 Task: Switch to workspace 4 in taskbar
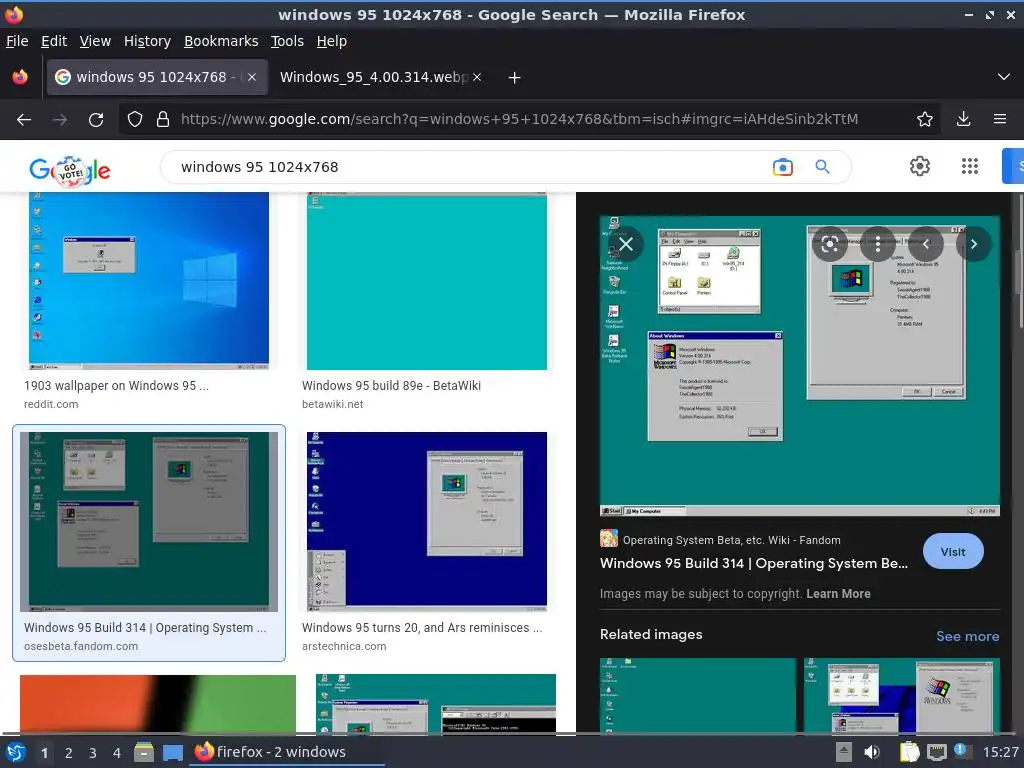pyautogui.click(x=117, y=753)
